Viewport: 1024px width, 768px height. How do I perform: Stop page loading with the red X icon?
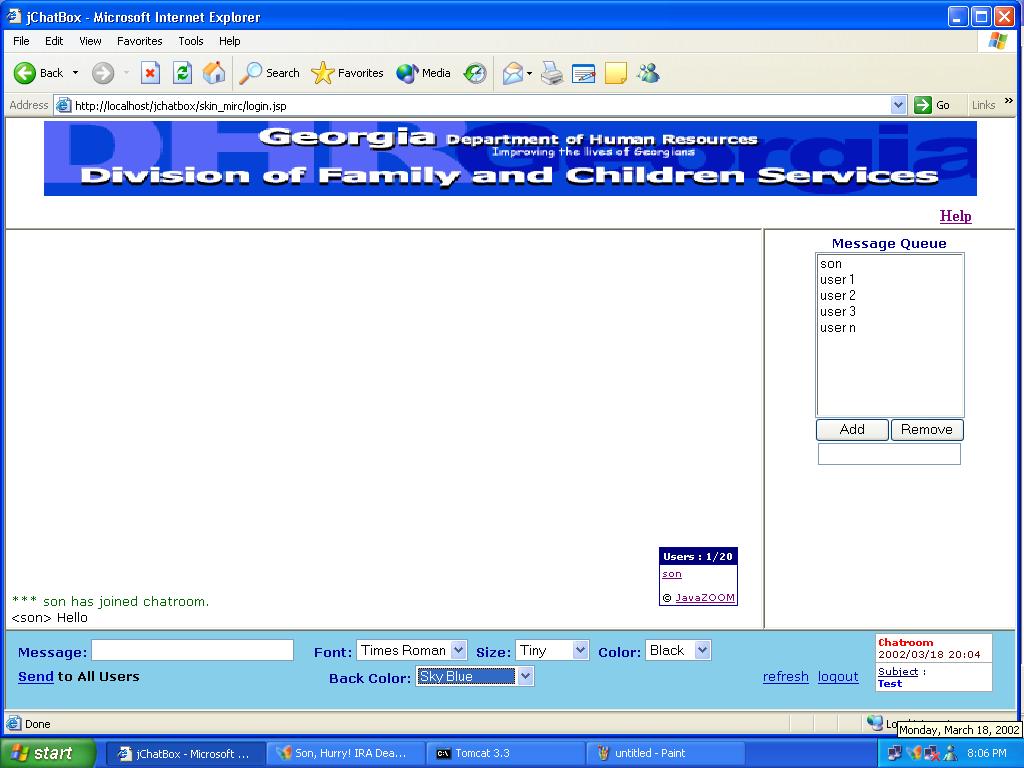click(x=150, y=73)
